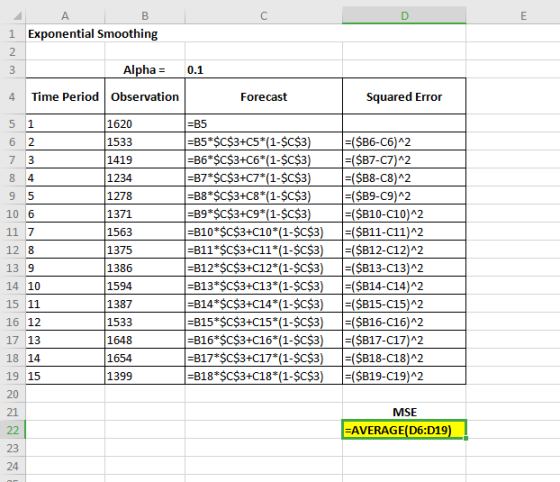Viewport: 560px width, 482px height.
Task: Select row 4 header
Action: tap(12, 96)
